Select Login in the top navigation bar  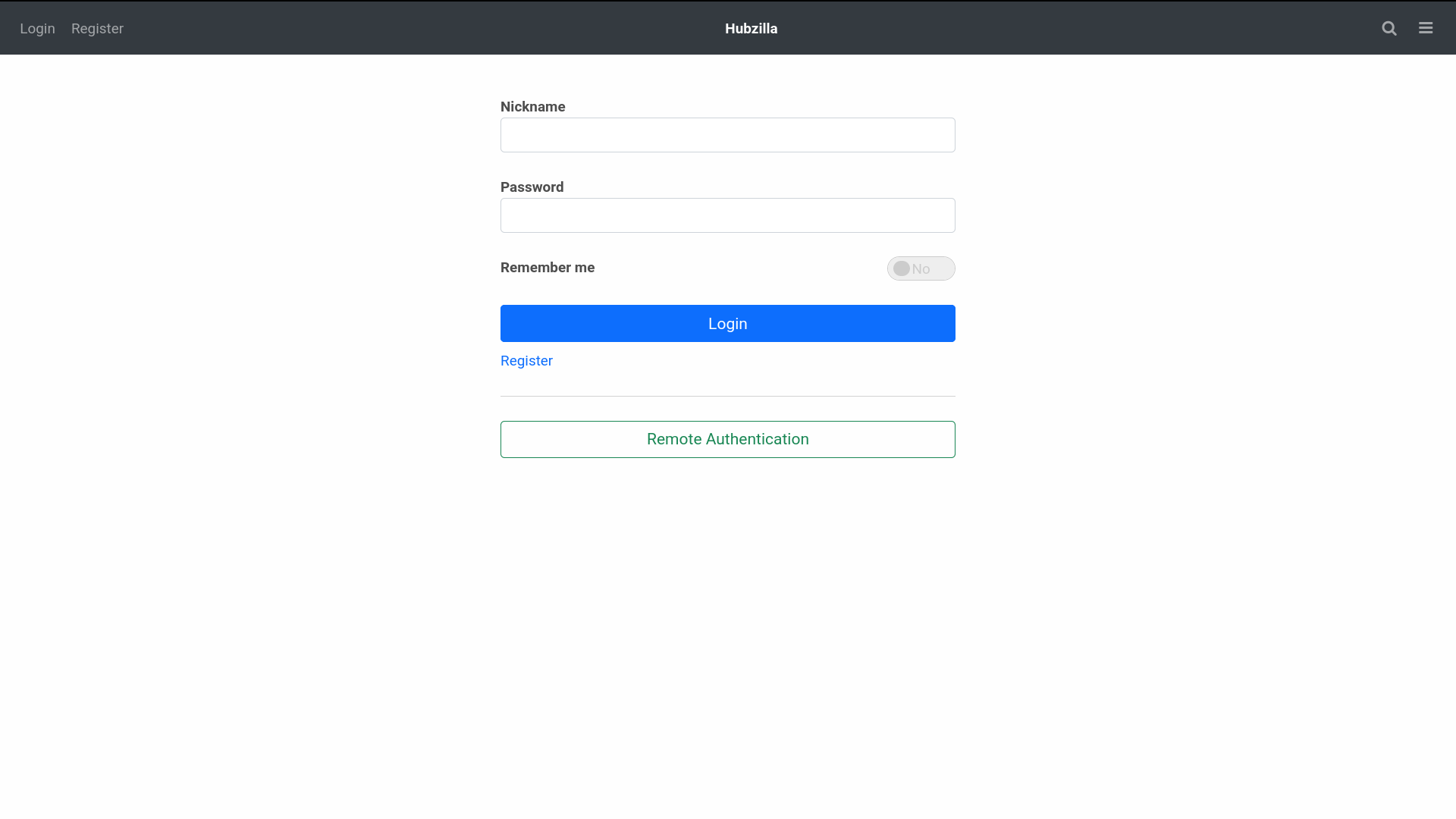click(37, 28)
